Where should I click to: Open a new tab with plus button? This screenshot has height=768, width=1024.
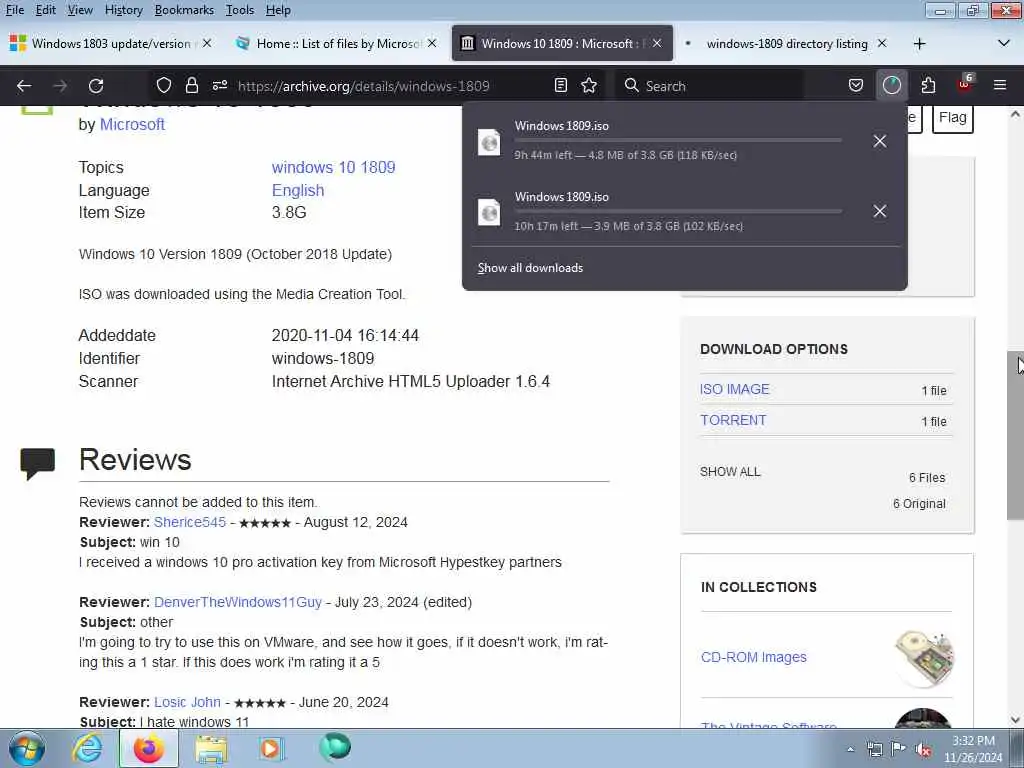coord(920,44)
